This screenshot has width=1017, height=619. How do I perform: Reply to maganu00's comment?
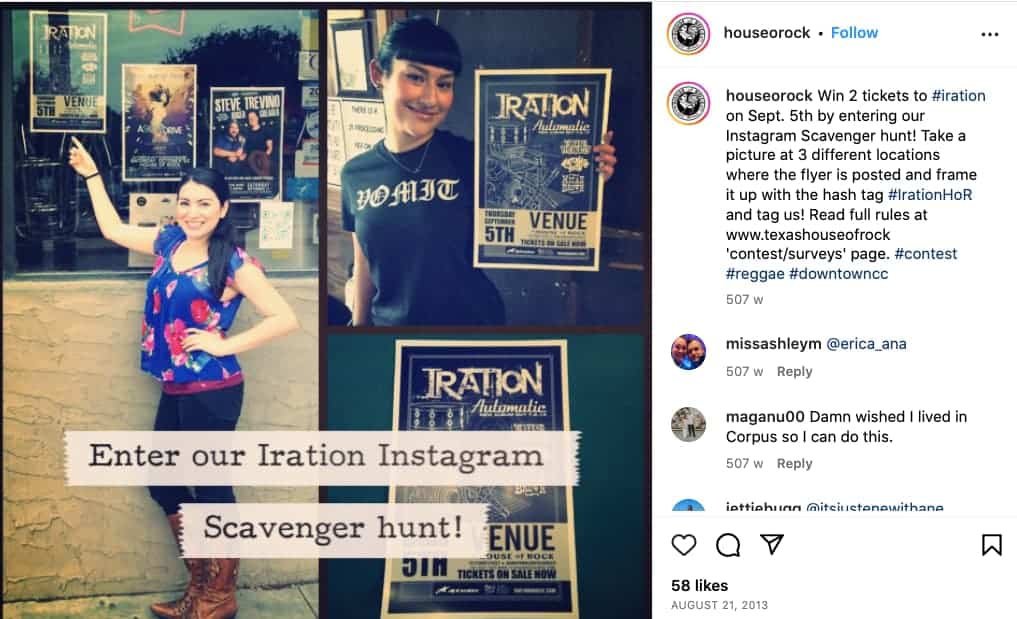point(795,463)
